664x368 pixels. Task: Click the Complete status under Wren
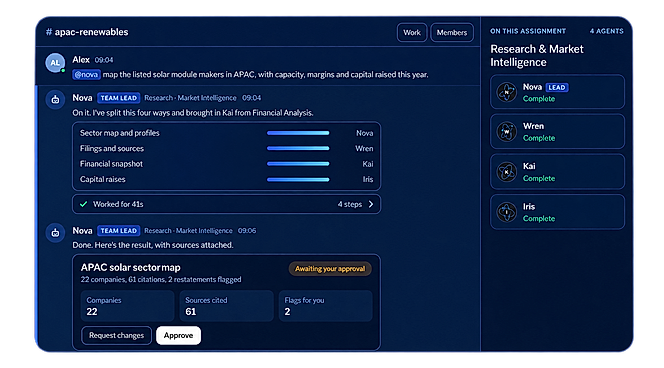(539, 138)
